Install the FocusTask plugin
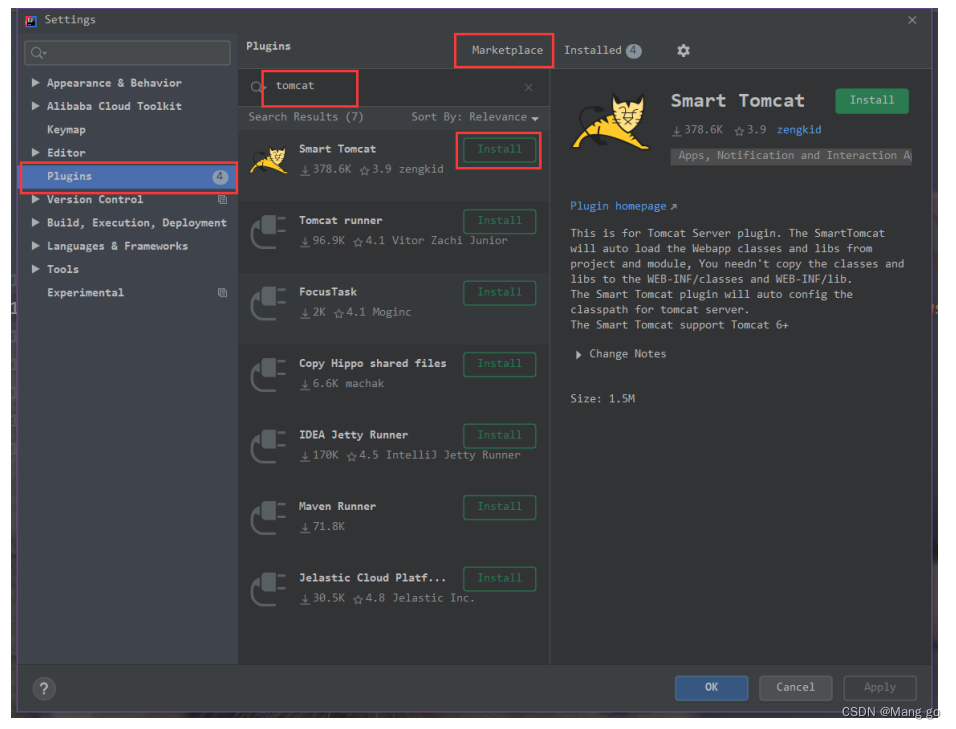956x729 pixels. point(499,293)
